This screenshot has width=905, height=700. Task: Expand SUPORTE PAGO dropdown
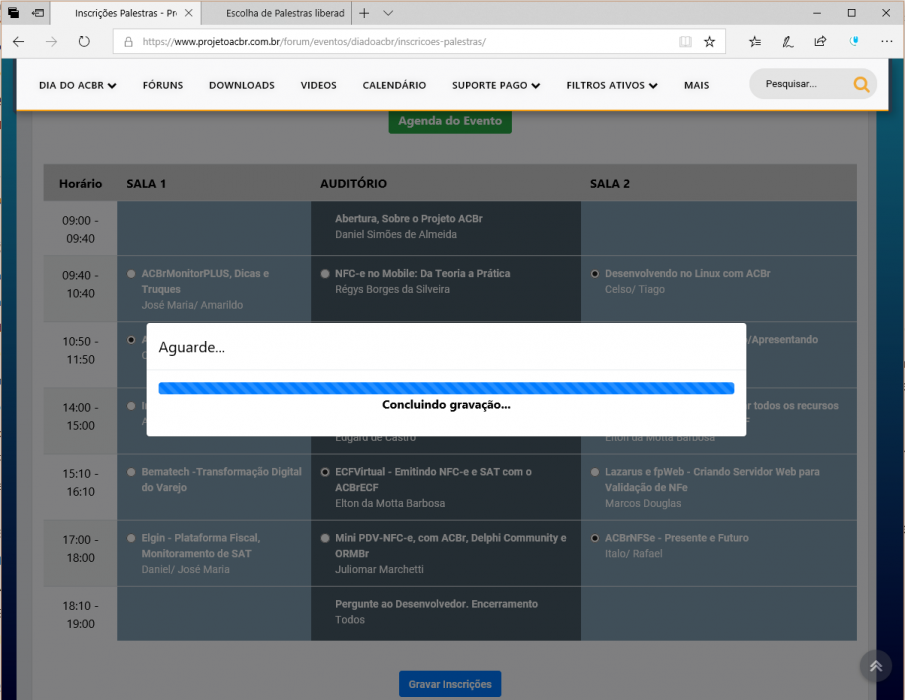[x=496, y=85]
